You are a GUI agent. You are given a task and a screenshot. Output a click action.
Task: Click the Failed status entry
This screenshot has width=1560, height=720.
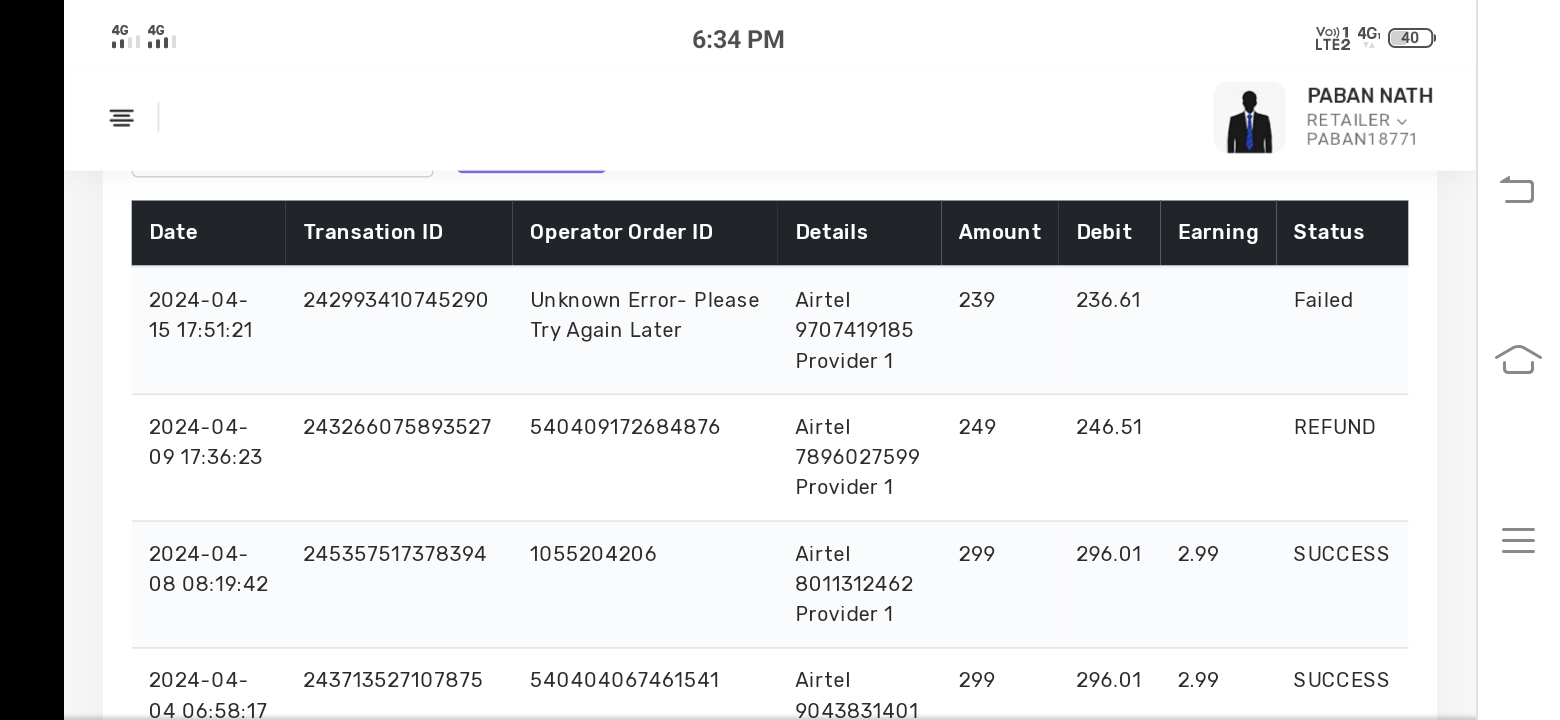click(1323, 300)
